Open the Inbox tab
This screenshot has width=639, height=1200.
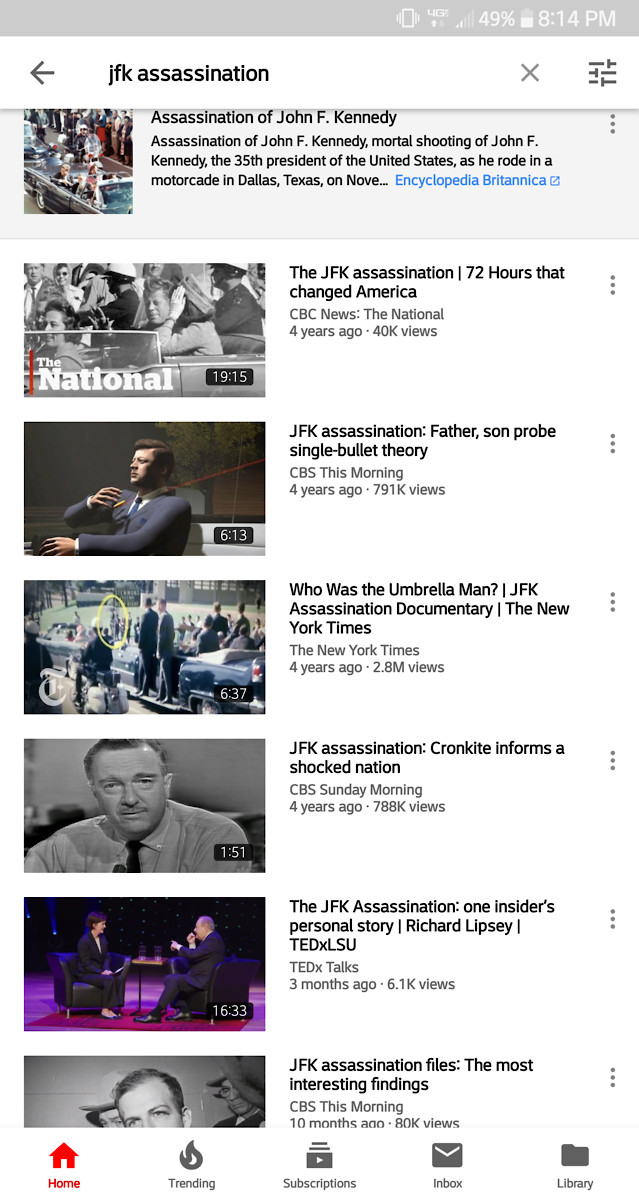point(447,1166)
